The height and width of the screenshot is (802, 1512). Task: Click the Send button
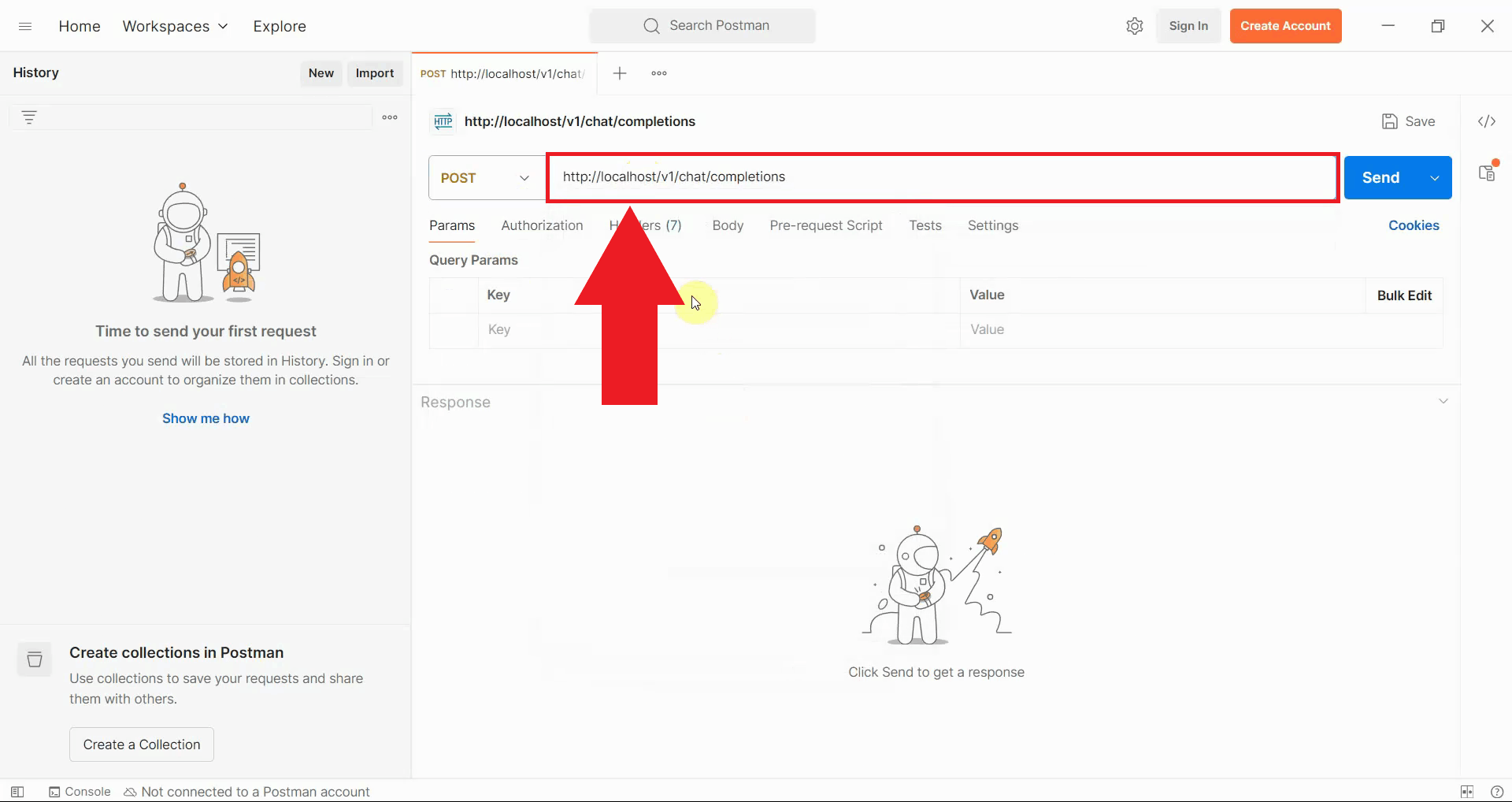click(1380, 178)
